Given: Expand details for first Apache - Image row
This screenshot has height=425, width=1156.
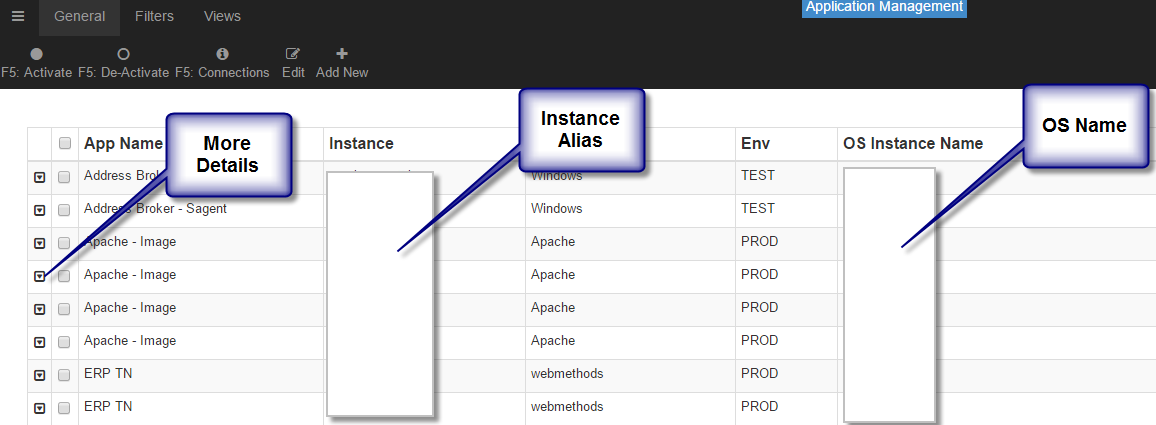Looking at the screenshot, I should tap(40, 243).
